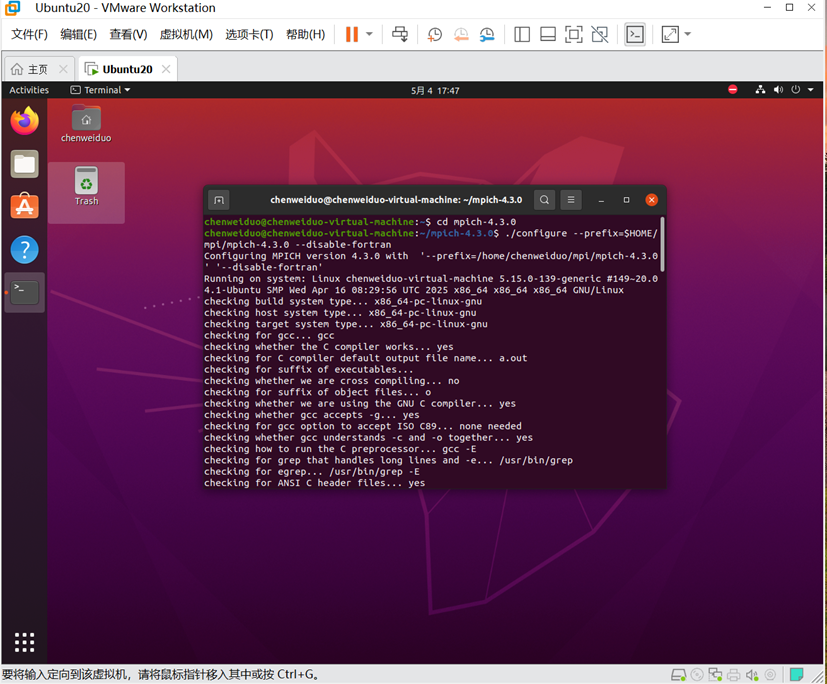
Task: Expand the system menu arrow in the top bar
Action: click(x=811, y=90)
